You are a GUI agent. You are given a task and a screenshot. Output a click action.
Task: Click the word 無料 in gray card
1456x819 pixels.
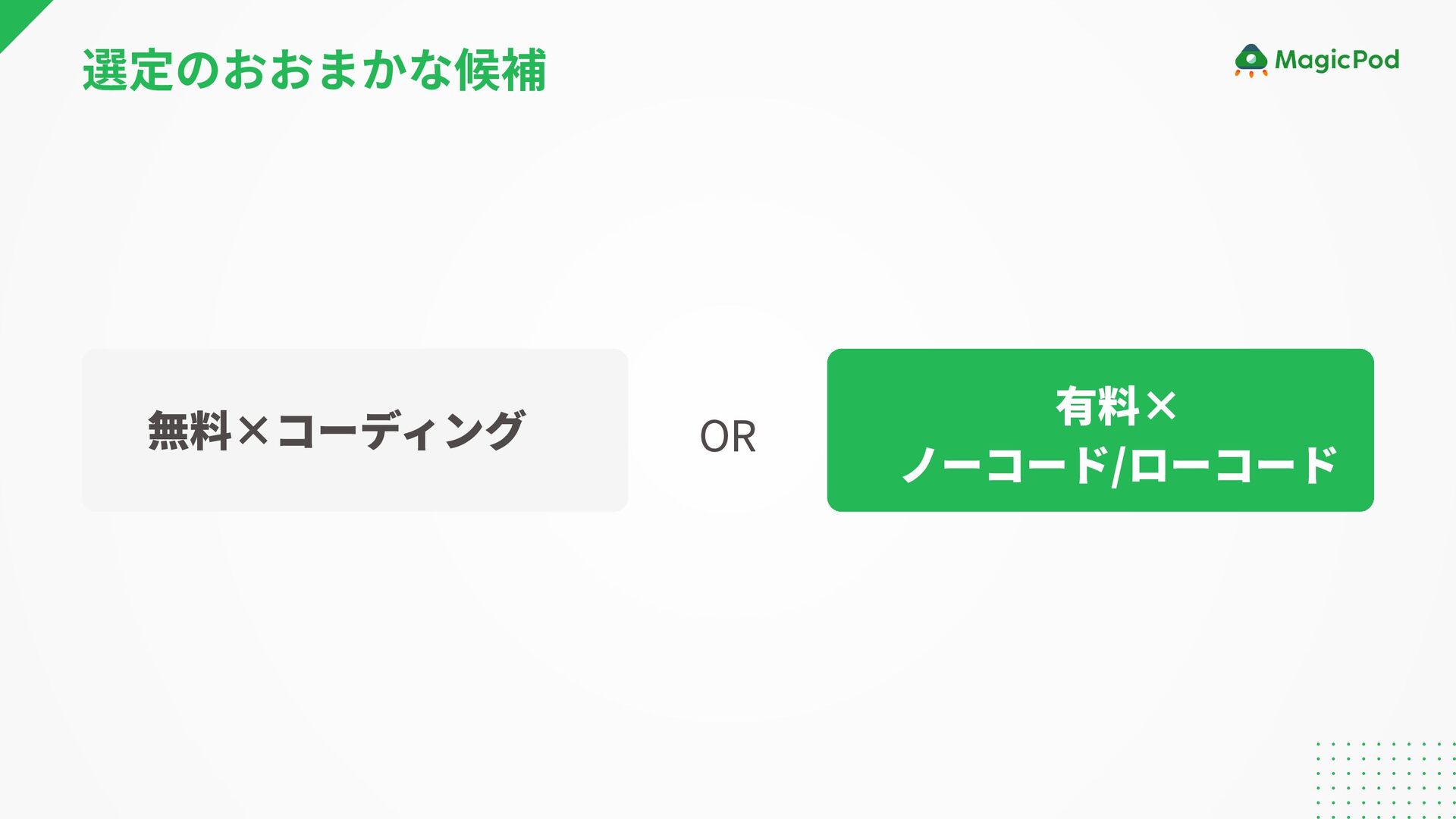point(190,430)
